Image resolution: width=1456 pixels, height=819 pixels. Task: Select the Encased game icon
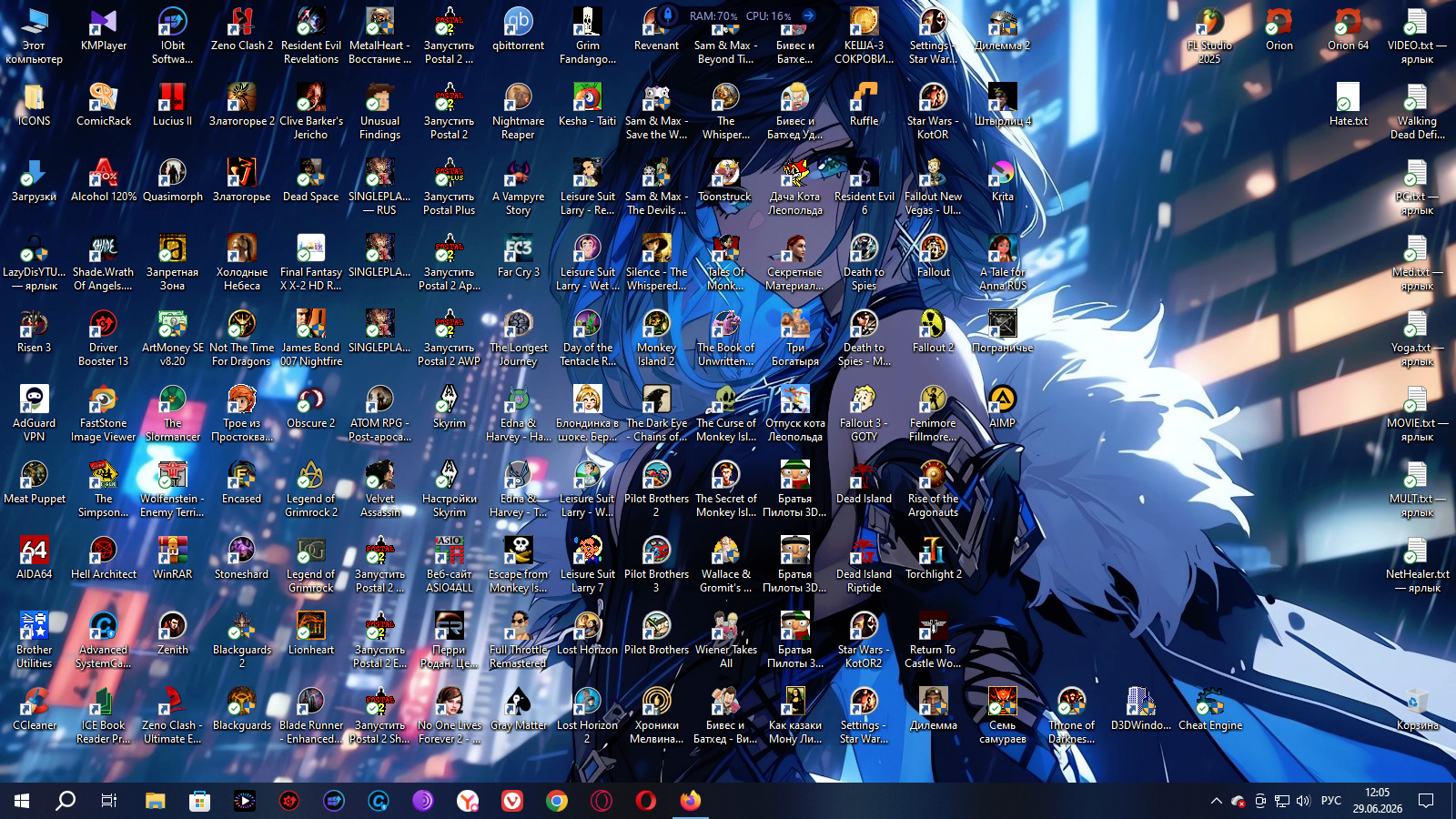coord(242,482)
